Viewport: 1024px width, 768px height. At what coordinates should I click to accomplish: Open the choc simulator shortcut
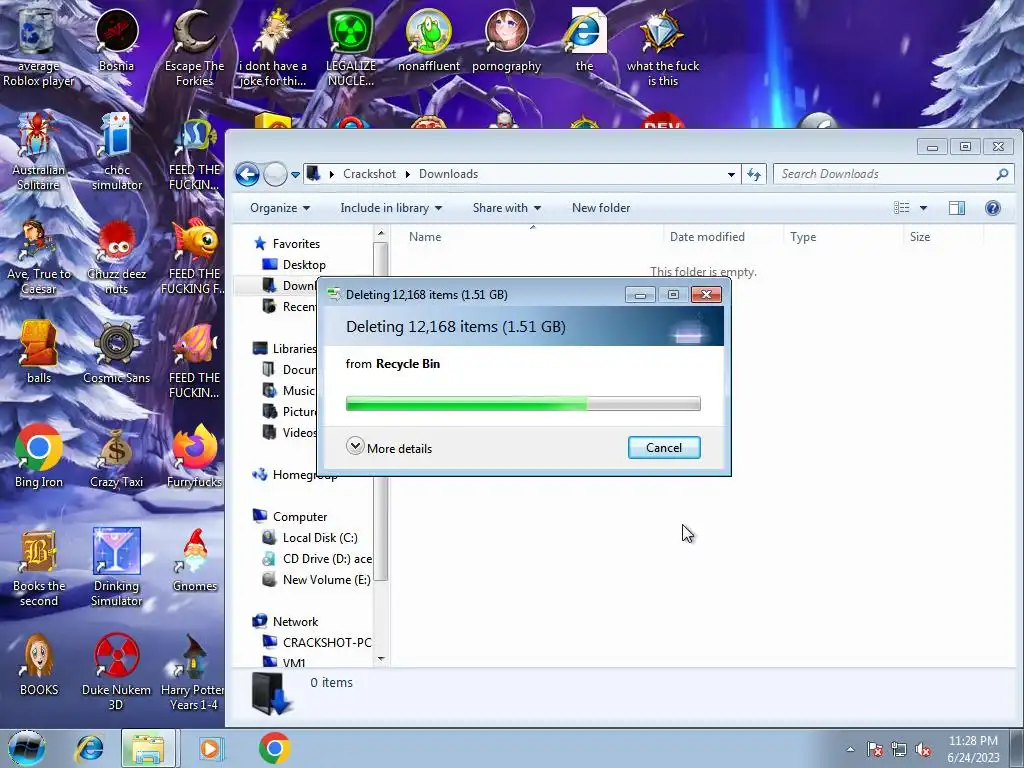point(116,152)
